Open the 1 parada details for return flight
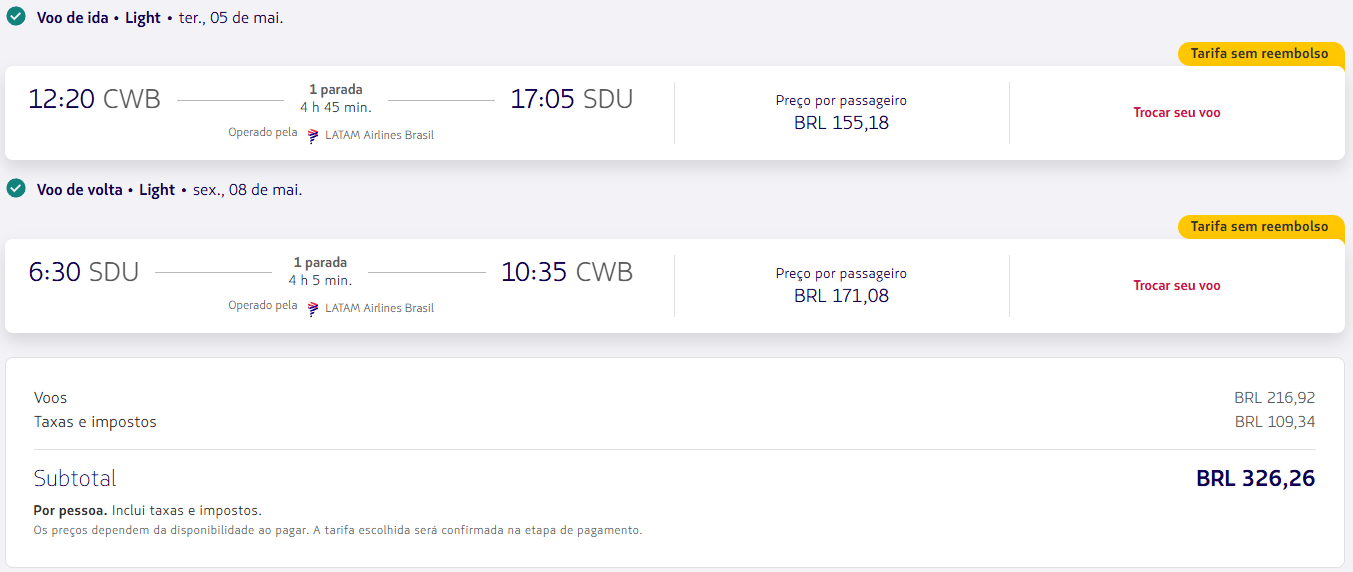The image size is (1353, 572). 320,263
